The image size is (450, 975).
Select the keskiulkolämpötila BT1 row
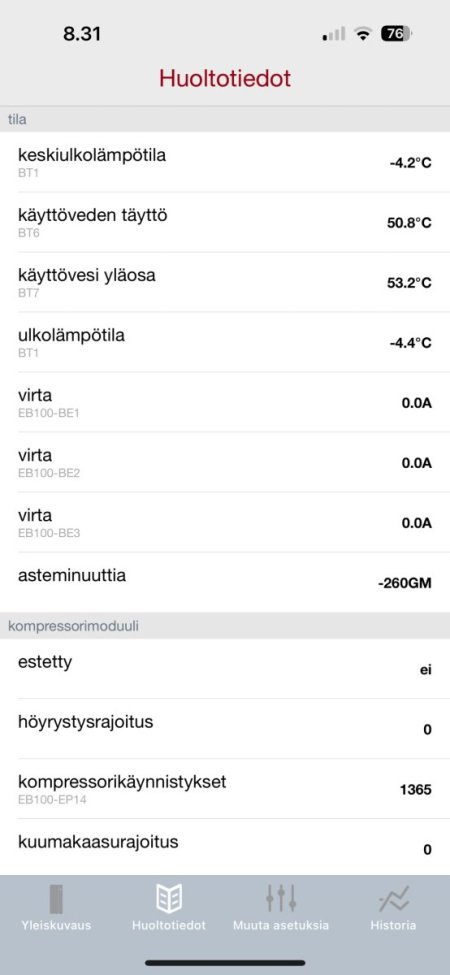point(225,162)
